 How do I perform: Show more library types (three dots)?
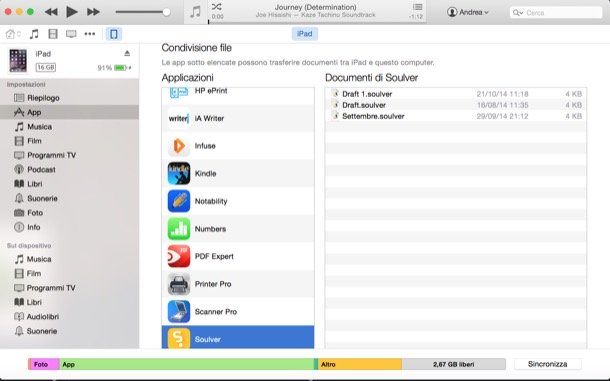click(90, 34)
